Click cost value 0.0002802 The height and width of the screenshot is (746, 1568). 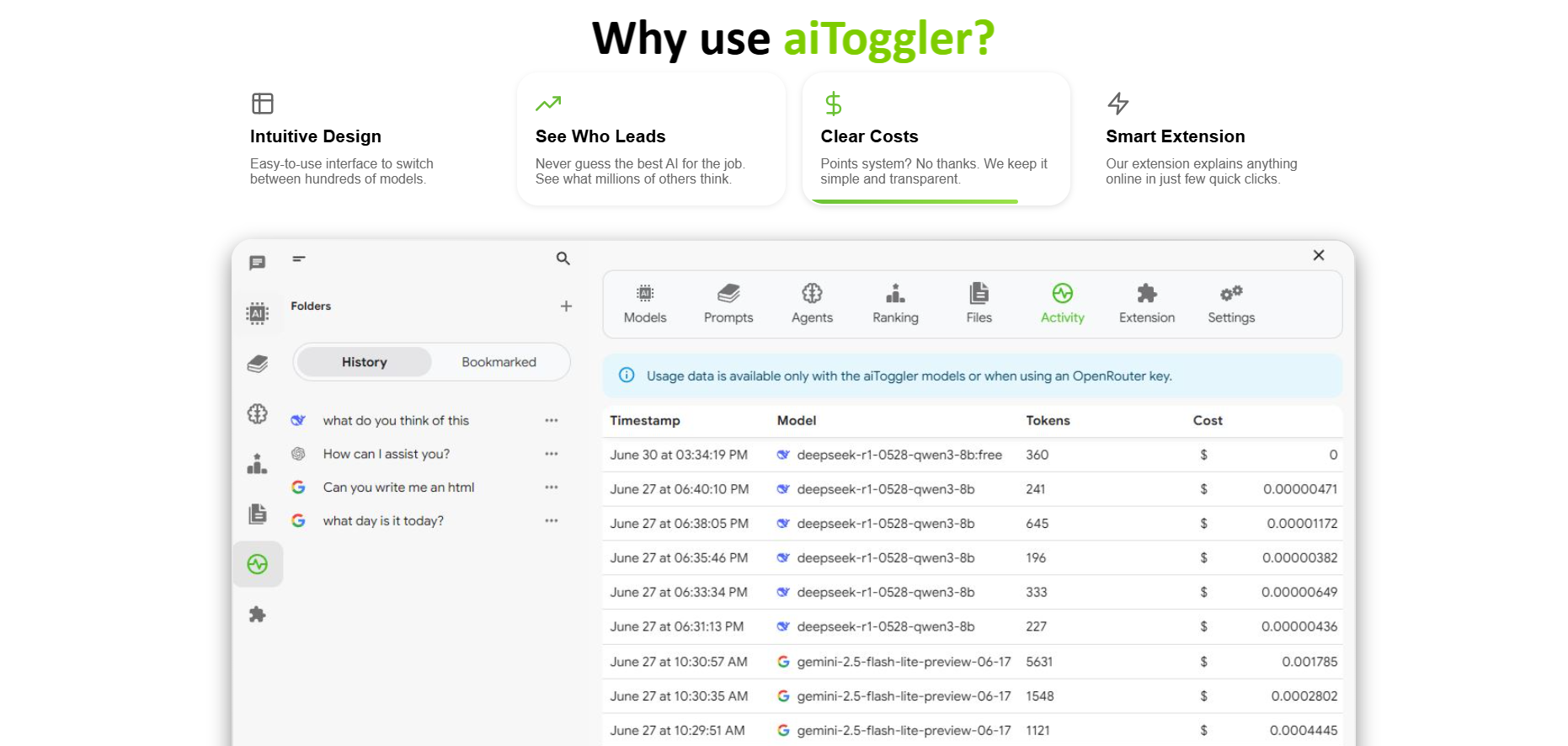pyautogui.click(x=1304, y=697)
